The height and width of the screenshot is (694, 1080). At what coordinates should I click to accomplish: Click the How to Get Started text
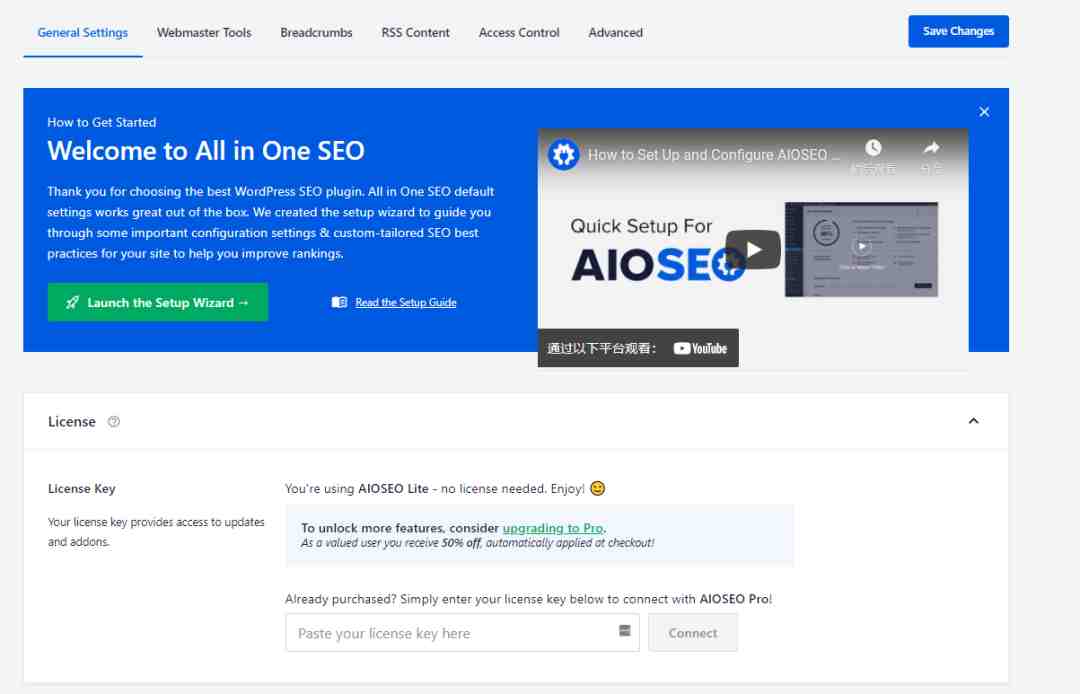click(102, 122)
